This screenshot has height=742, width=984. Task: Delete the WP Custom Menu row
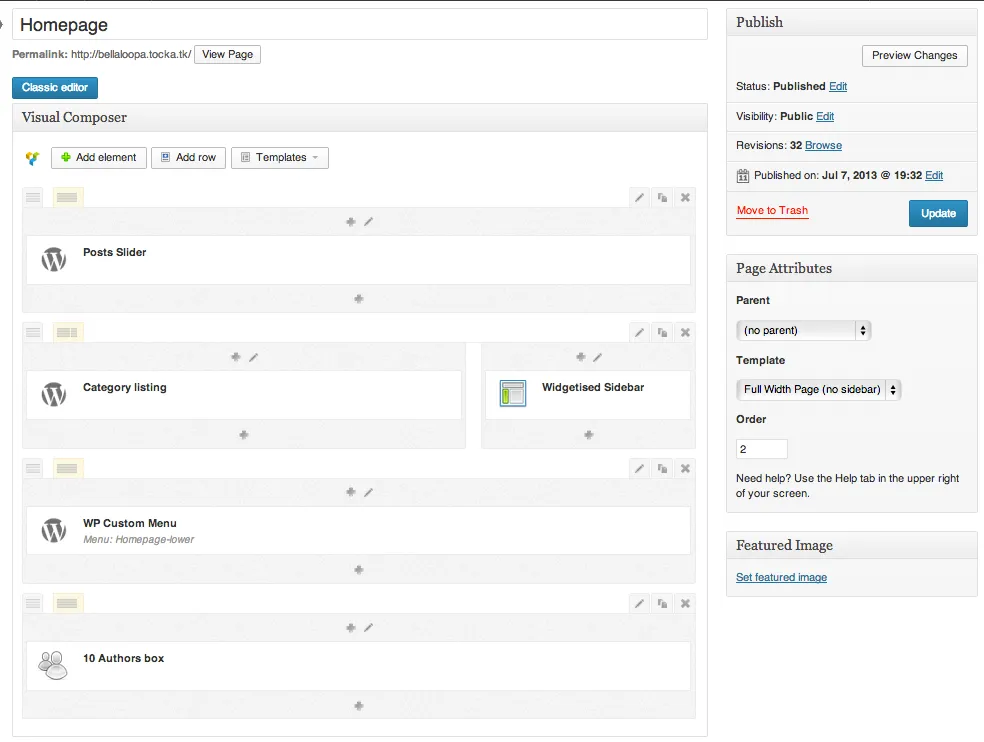click(685, 468)
